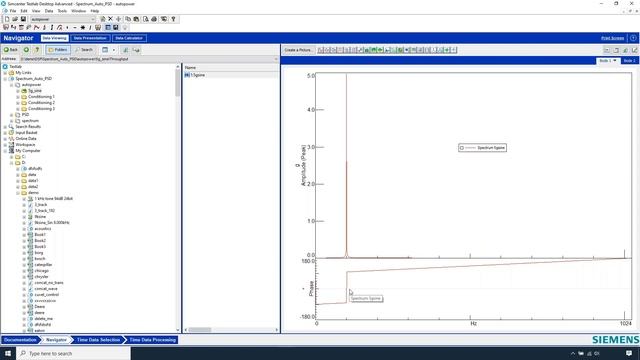Click the Delete X icon in the toolbar
Image resolution: width=640 pixels, height=360 pixels.
click(x=110, y=19)
